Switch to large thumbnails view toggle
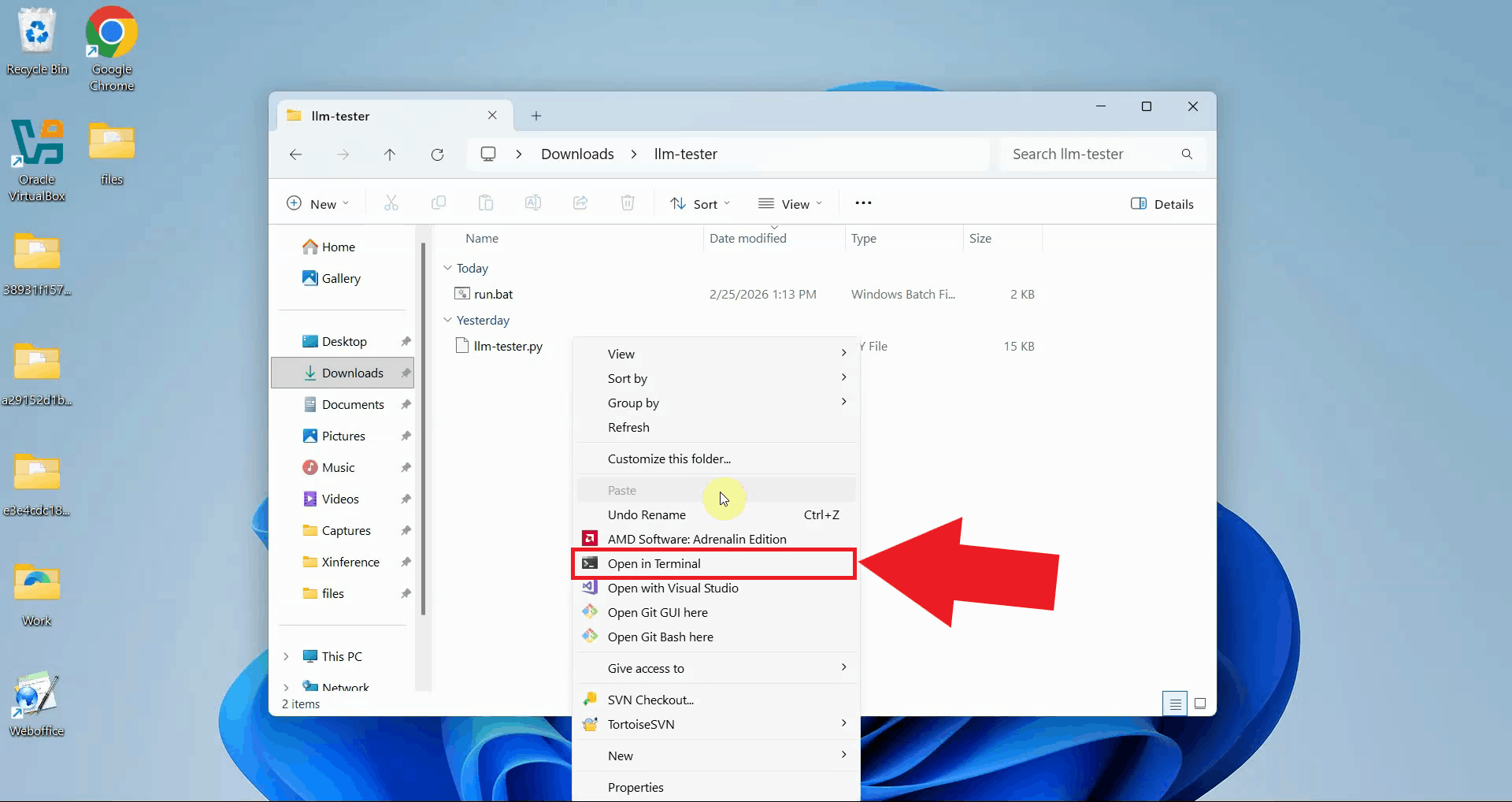 click(1200, 704)
